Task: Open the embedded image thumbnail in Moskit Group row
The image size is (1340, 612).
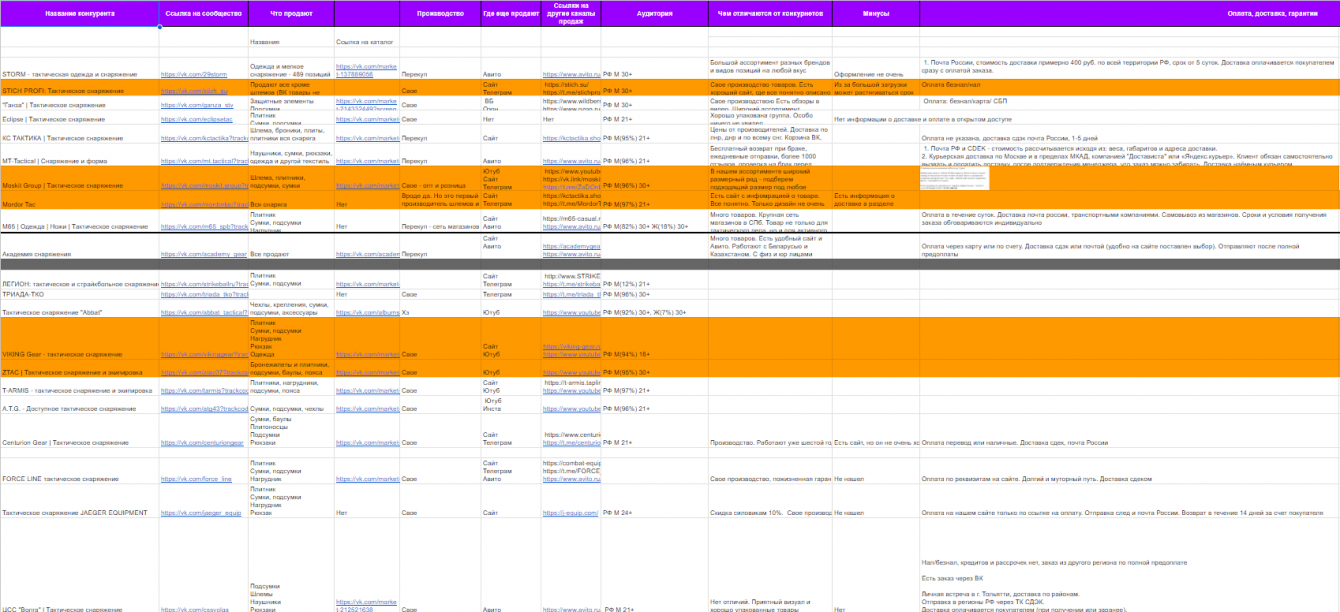Action: coord(954,178)
